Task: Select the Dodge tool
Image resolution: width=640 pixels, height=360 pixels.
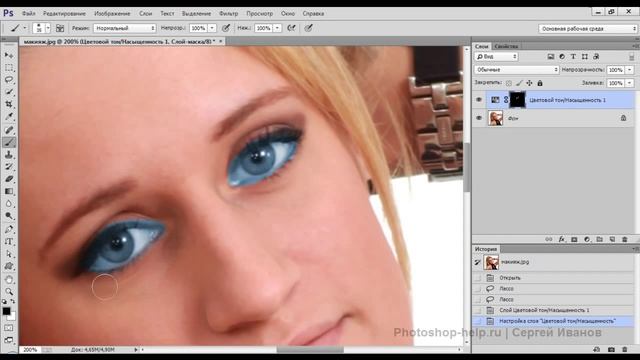Action: 9,216
